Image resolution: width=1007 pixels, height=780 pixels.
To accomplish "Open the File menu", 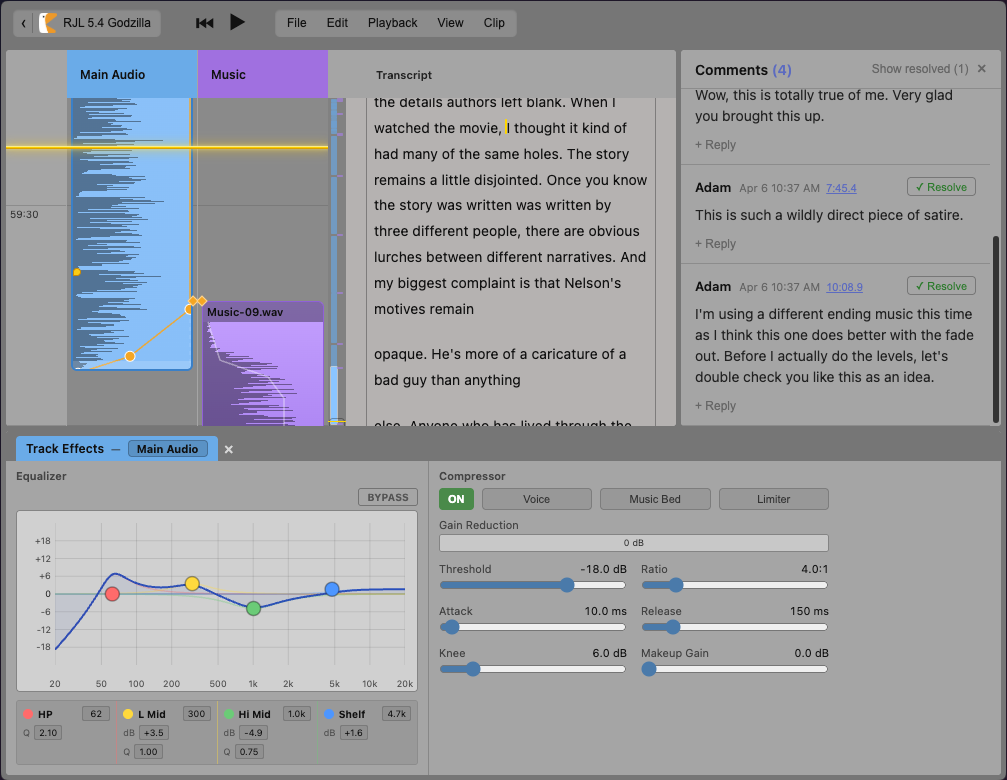I will click(296, 23).
